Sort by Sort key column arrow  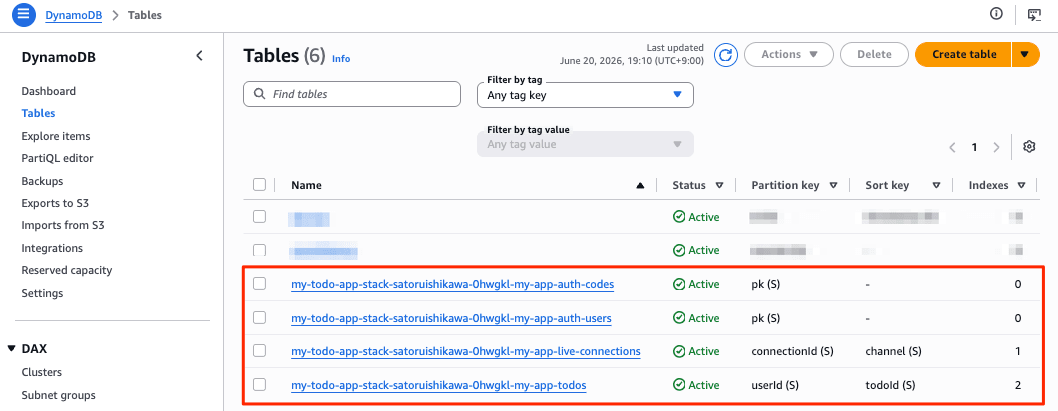coord(937,186)
